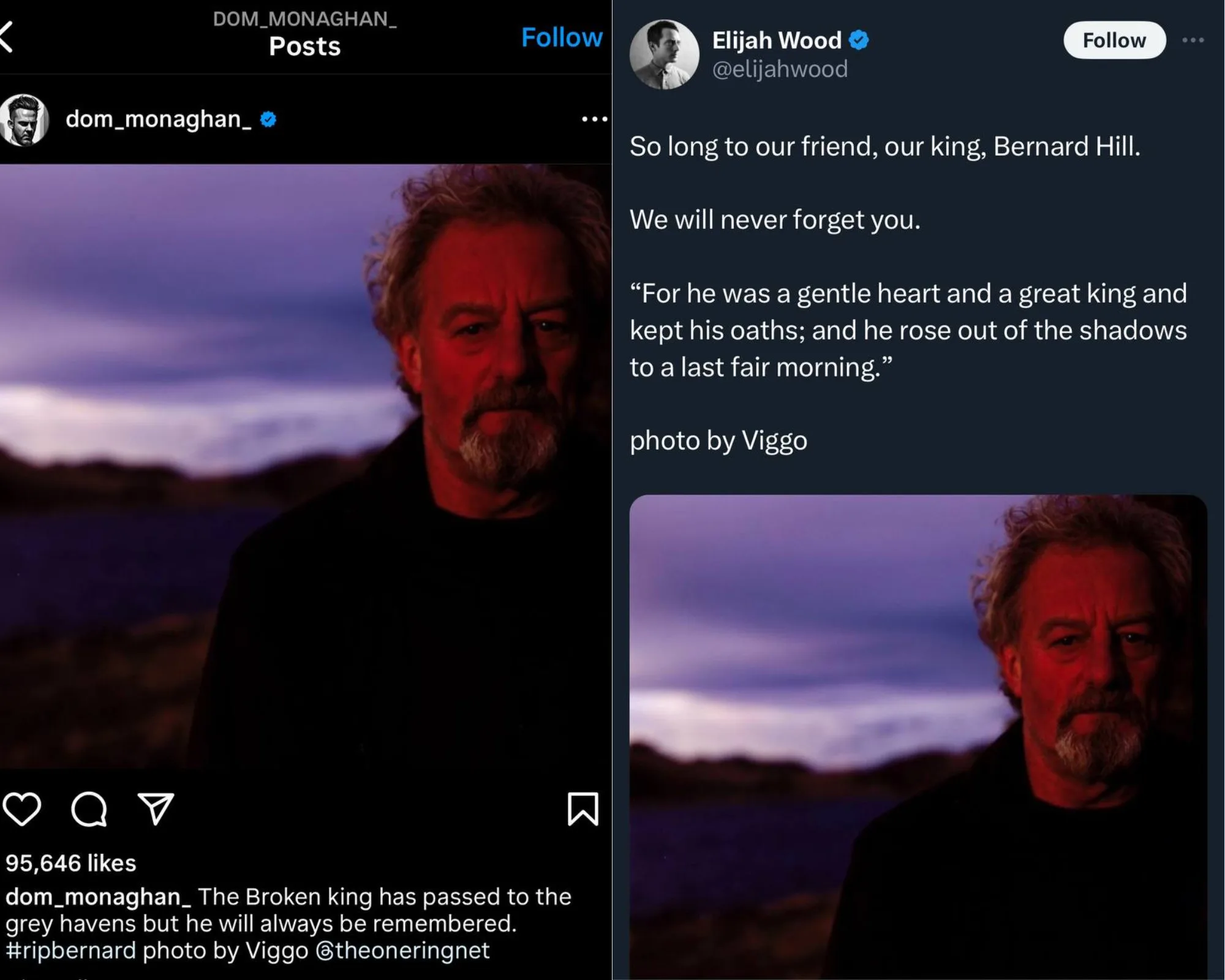Like the dom_monaghan_ post with heart icon
The image size is (1225, 980).
tap(23, 809)
